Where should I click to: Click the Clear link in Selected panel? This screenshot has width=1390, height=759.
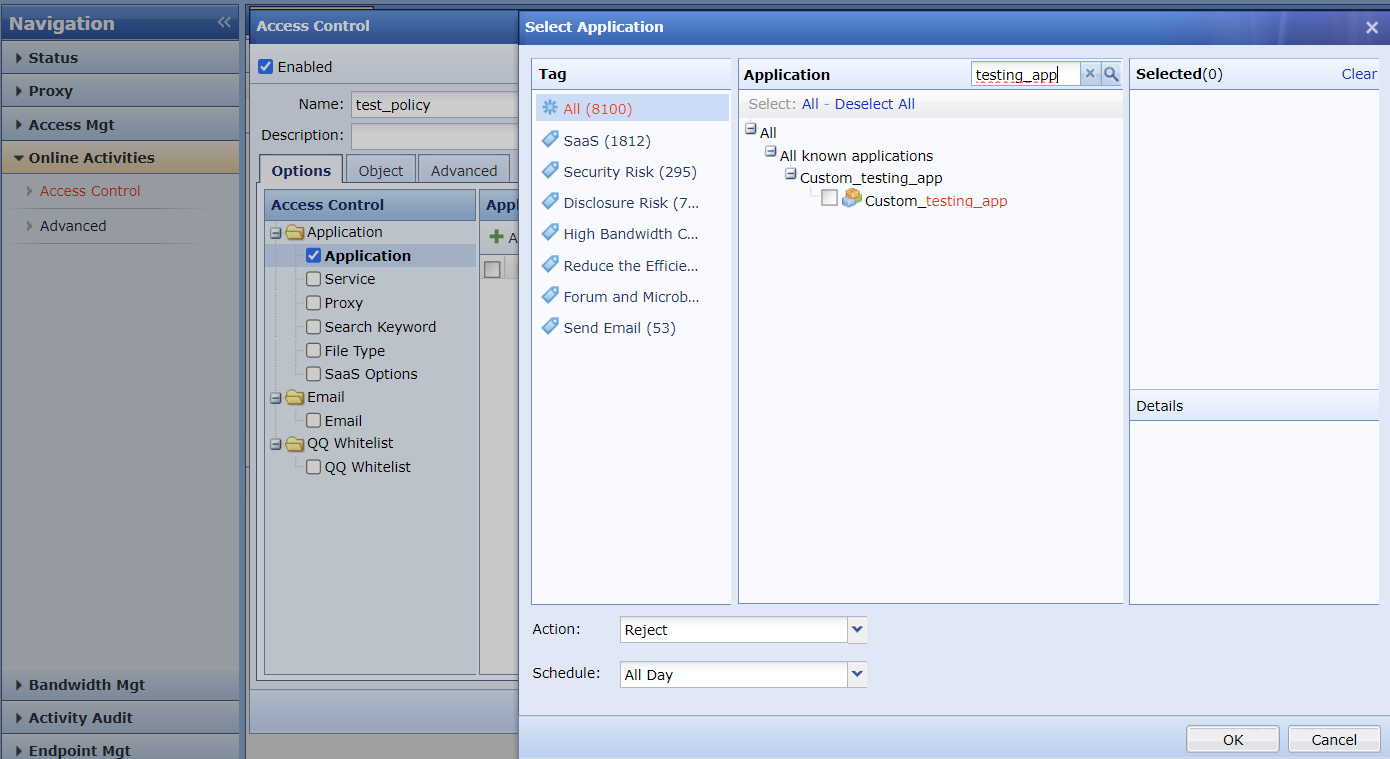coord(1358,74)
